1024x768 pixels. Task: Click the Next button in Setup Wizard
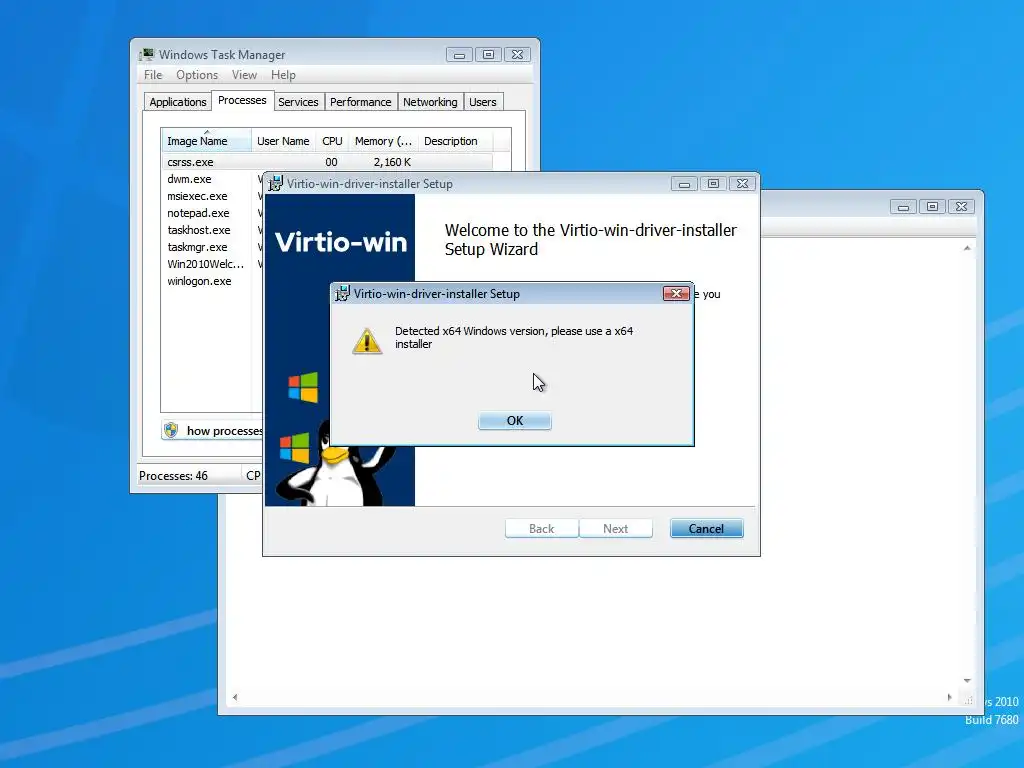pos(615,528)
